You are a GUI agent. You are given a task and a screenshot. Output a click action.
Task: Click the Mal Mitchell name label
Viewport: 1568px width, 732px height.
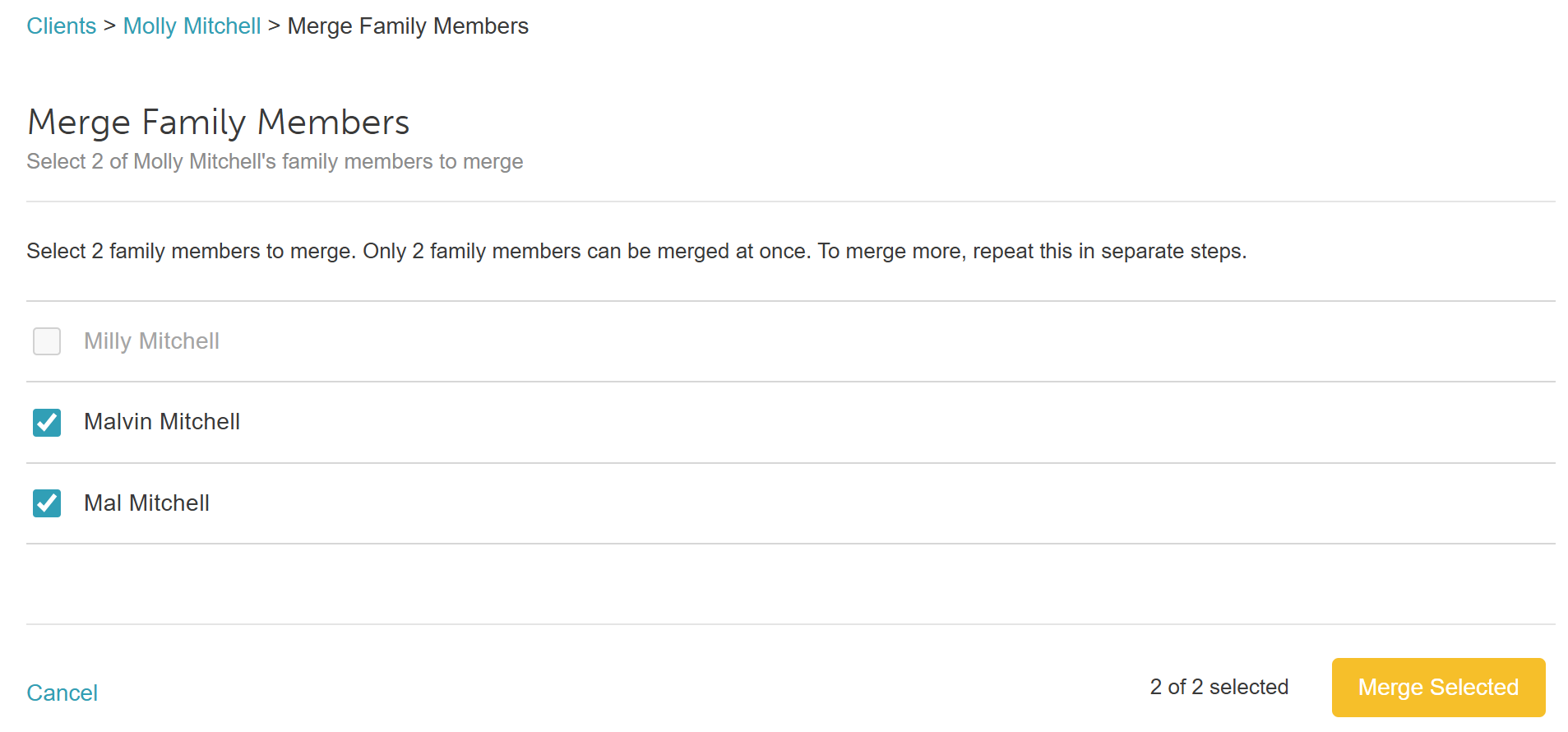pyautogui.click(x=146, y=503)
